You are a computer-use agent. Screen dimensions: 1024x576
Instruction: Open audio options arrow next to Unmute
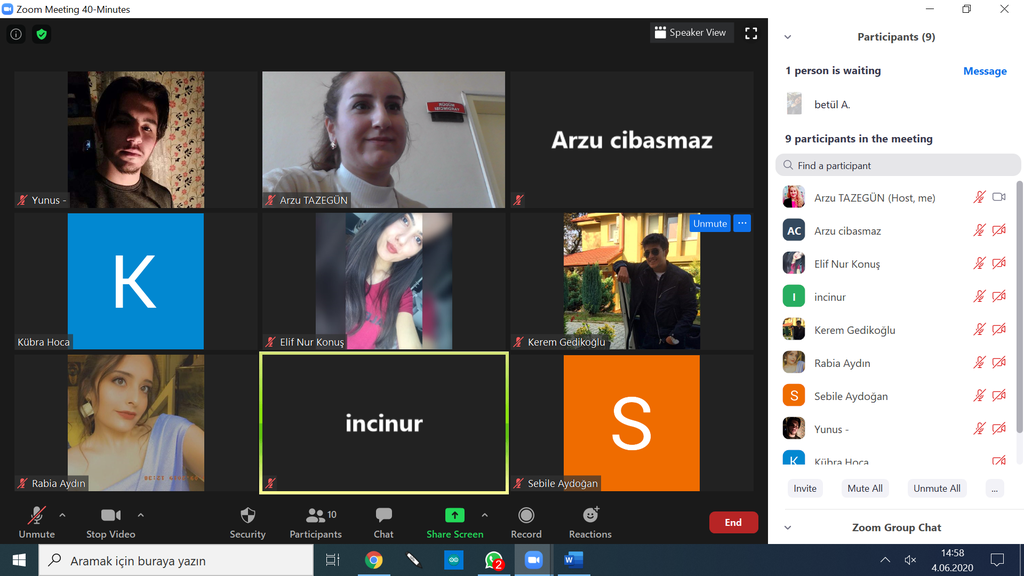click(x=62, y=515)
